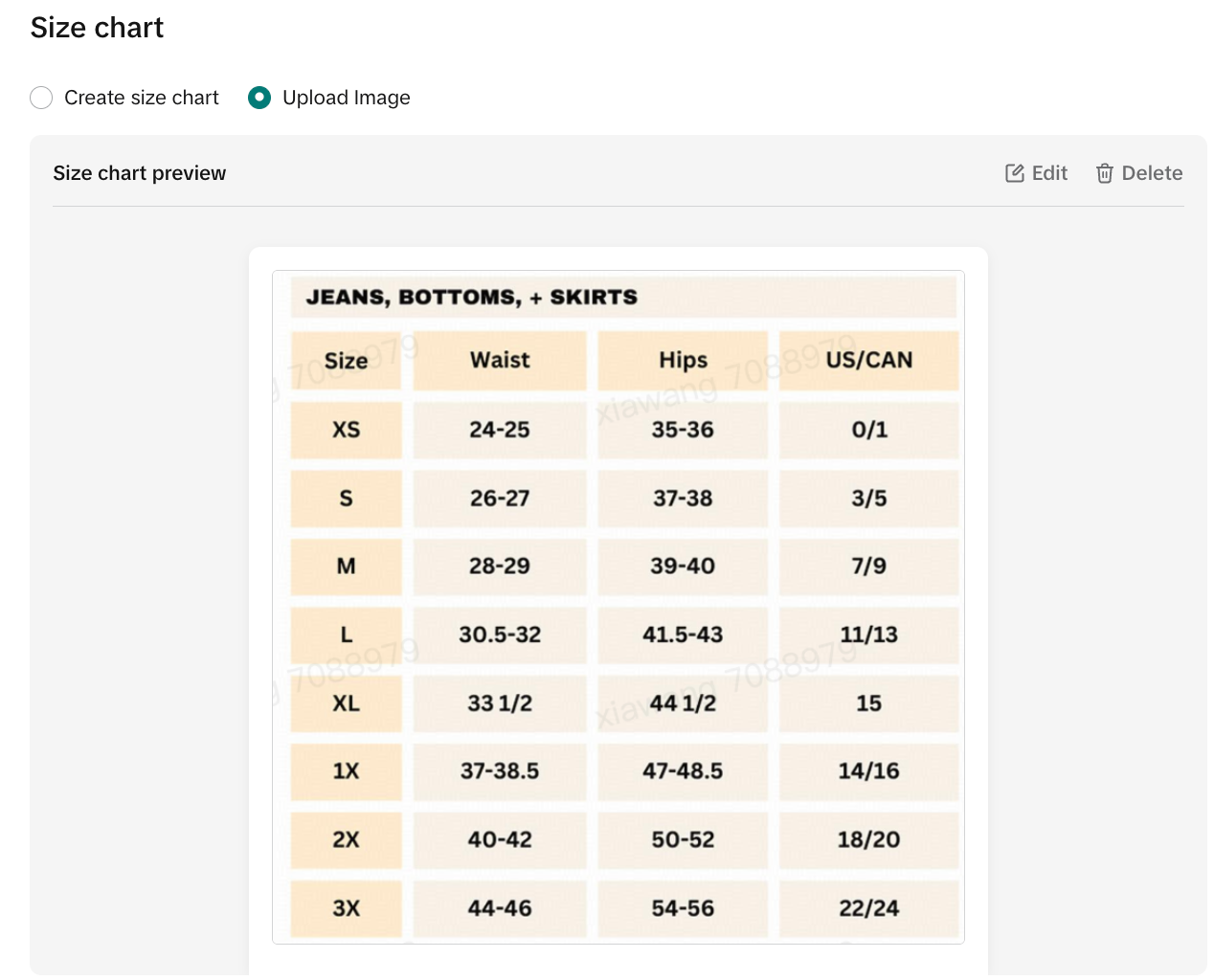Select the Create size chart radio button
This screenshot has width=1214, height=980.
[41, 98]
